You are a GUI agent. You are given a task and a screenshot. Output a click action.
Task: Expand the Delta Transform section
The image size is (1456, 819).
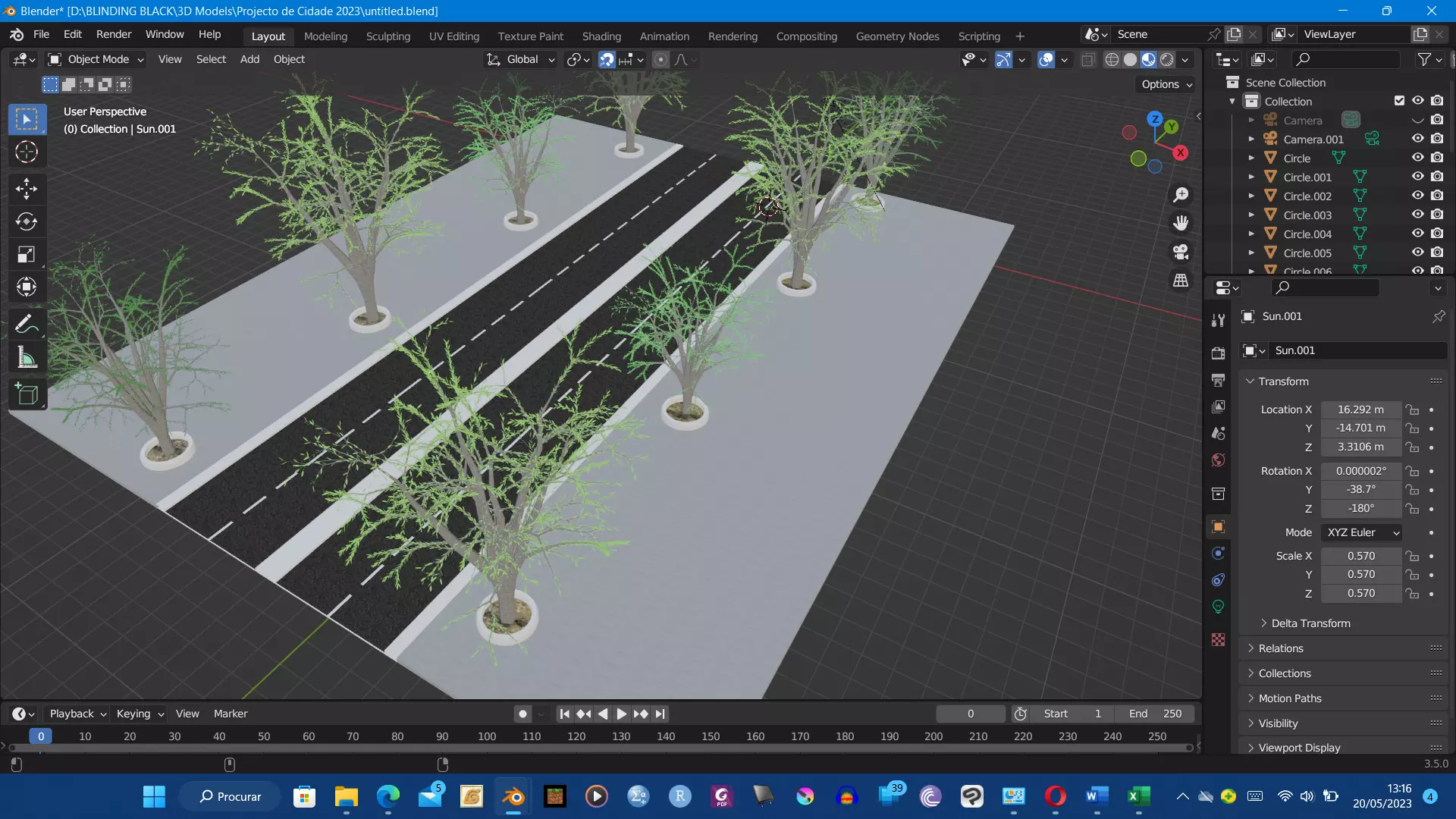(1310, 623)
